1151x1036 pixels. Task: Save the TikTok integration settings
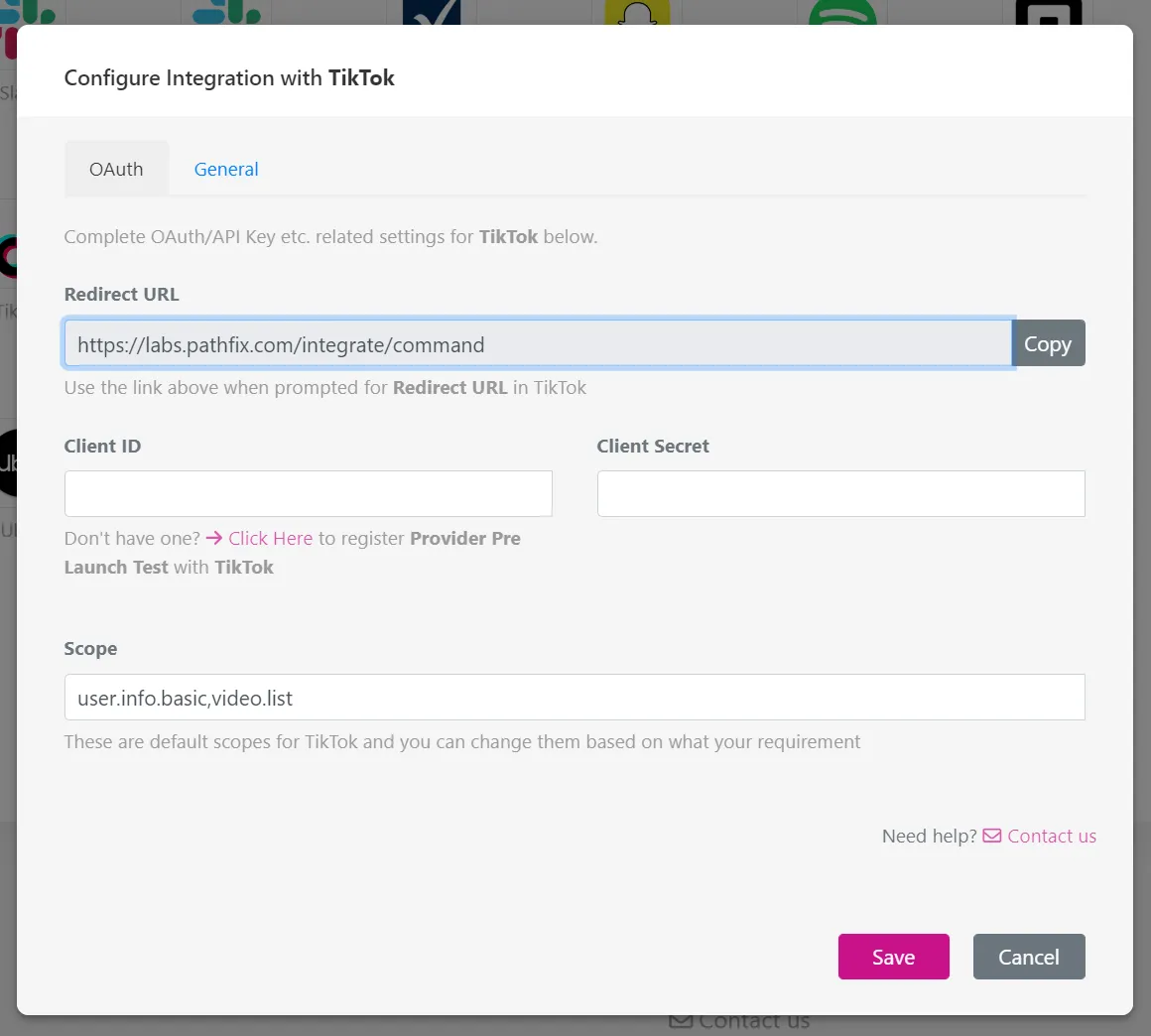pyautogui.click(x=893, y=956)
